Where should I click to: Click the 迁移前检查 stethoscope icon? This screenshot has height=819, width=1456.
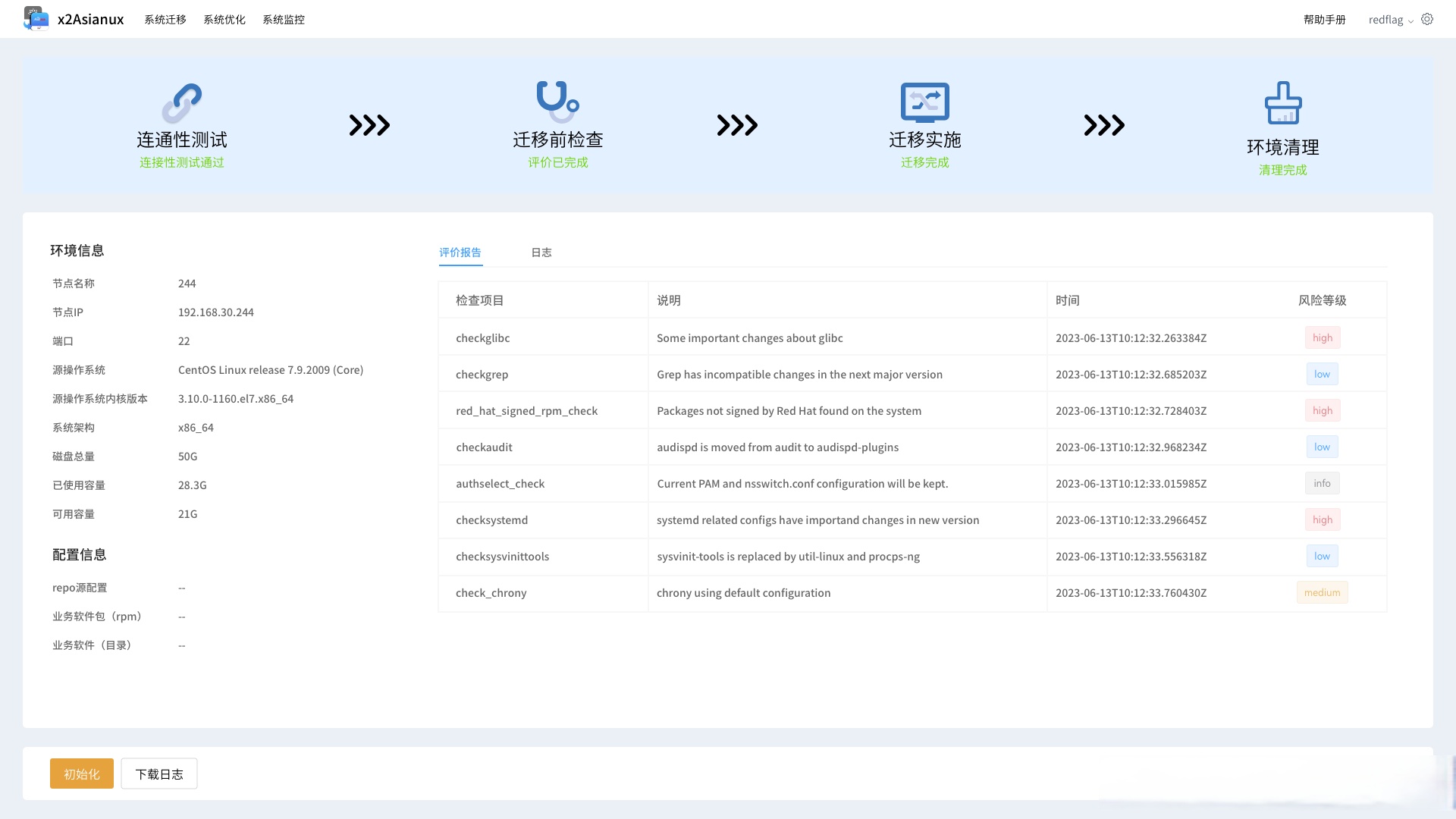pyautogui.click(x=558, y=101)
